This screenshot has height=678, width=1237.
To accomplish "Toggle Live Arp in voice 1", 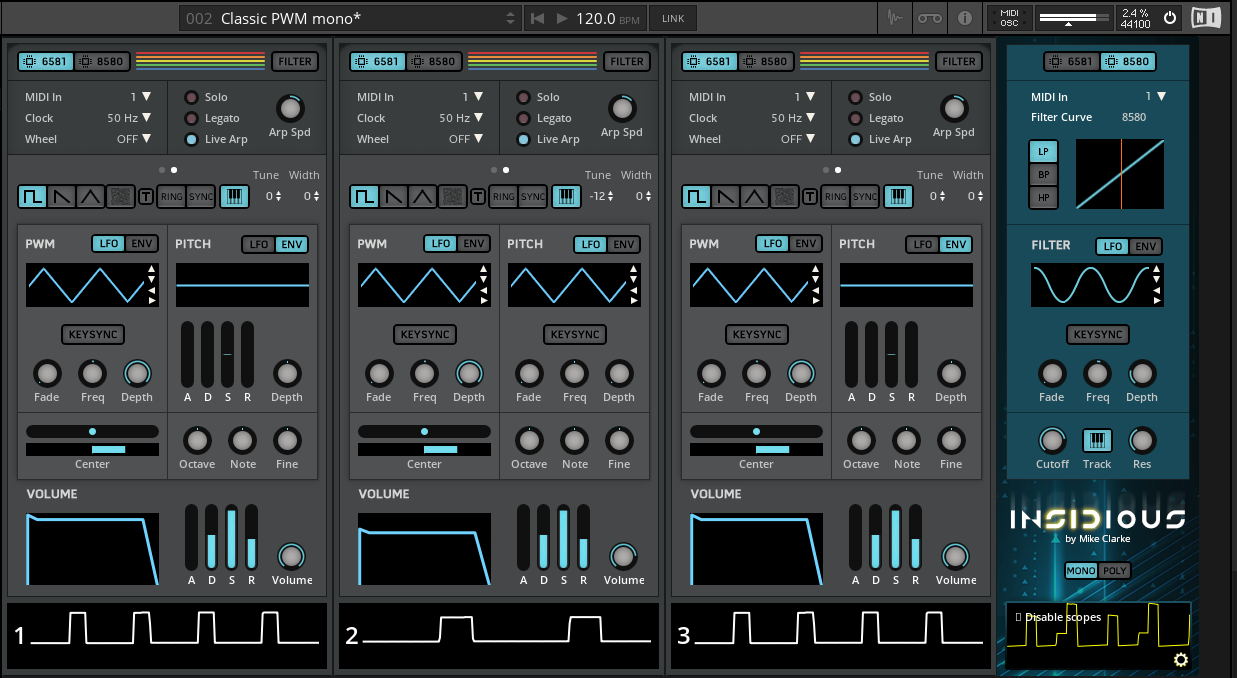I will 191,139.
